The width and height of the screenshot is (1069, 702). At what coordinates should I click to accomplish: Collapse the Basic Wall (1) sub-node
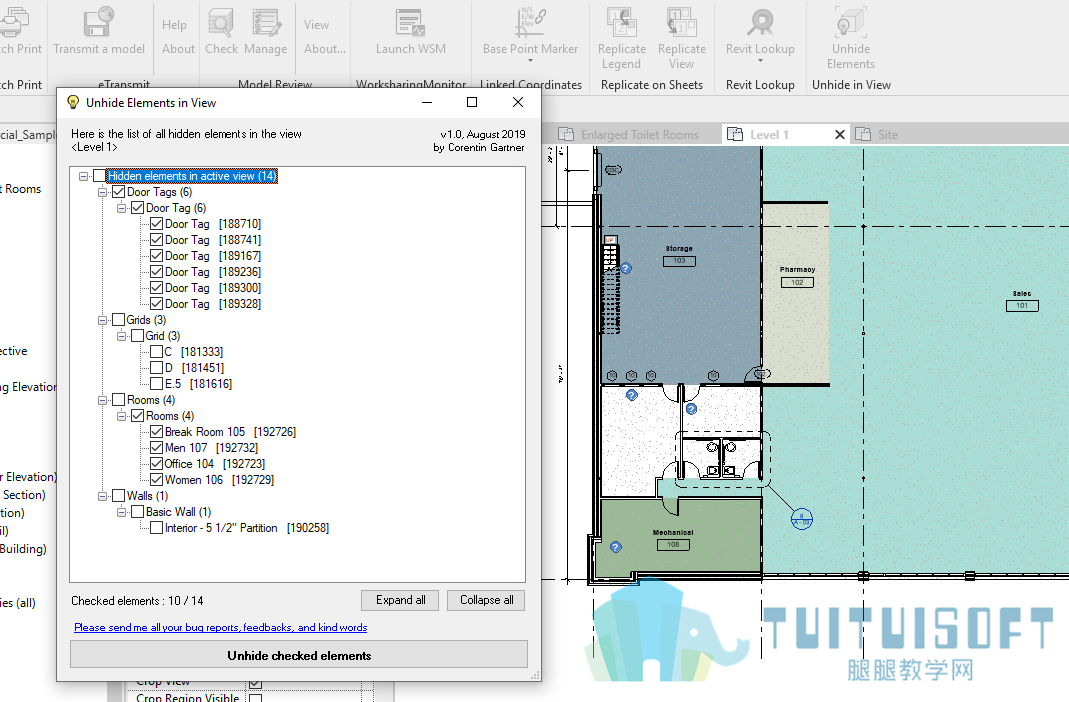(121, 512)
